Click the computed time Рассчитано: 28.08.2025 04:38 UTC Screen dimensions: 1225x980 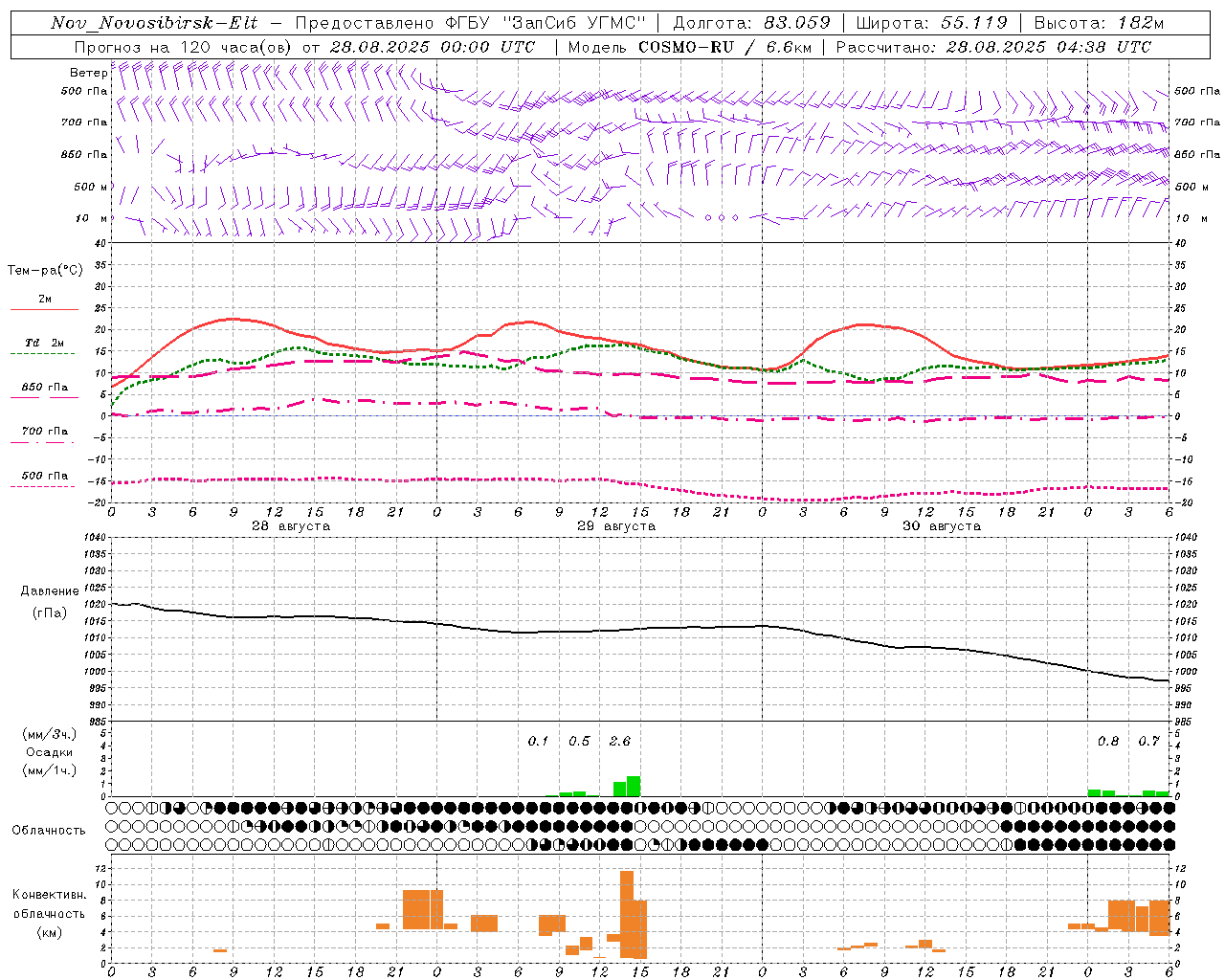[993, 47]
